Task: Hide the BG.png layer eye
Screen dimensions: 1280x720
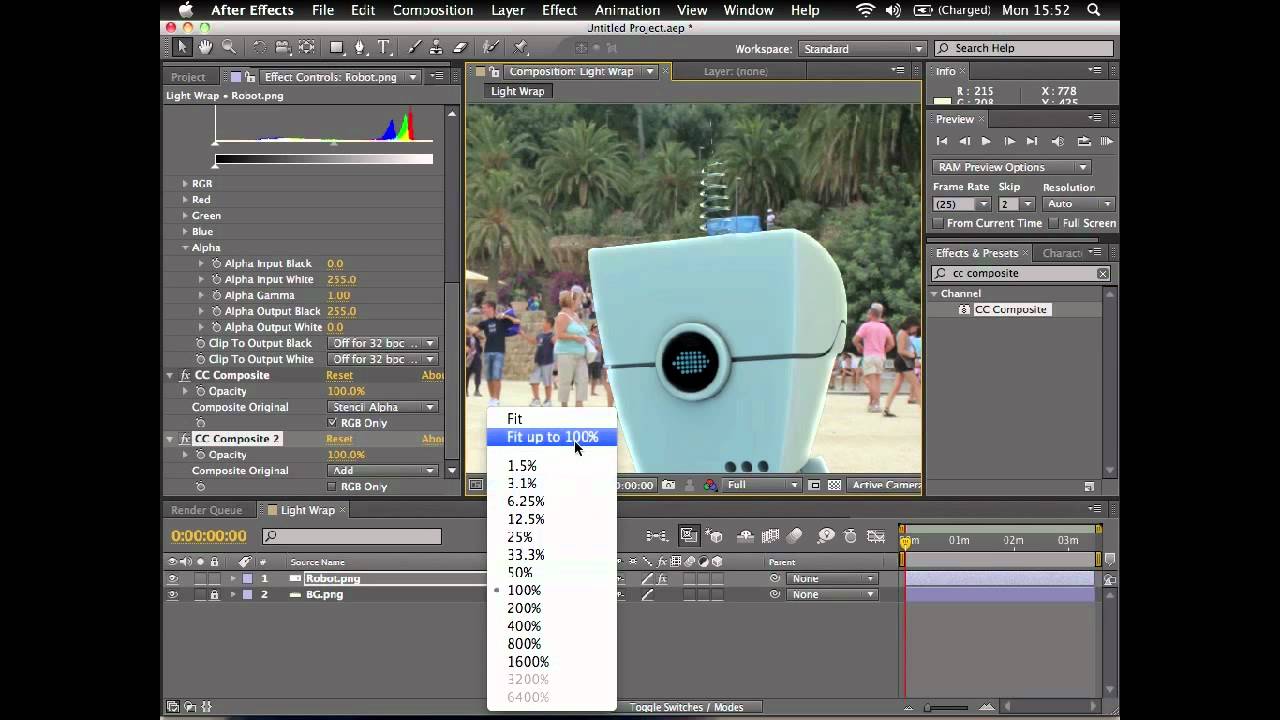Action: click(x=172, y=595)
